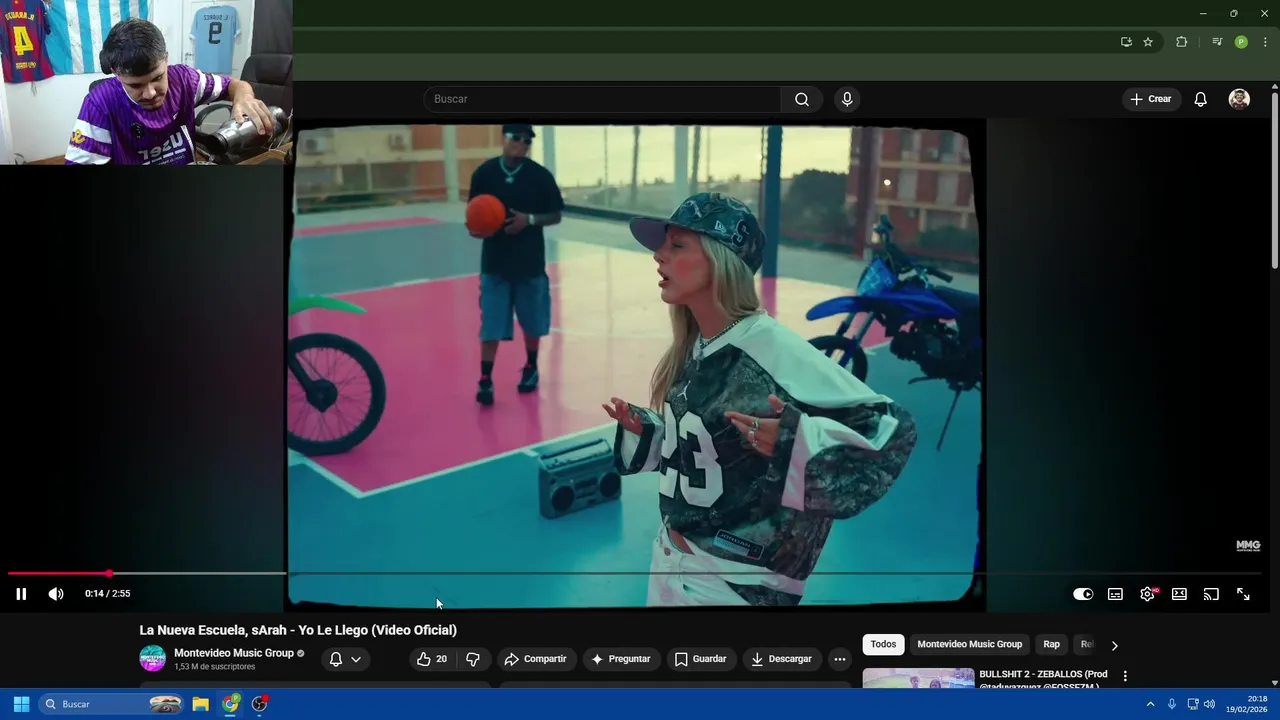Dislike the video with thumbs down

(473, 659)
